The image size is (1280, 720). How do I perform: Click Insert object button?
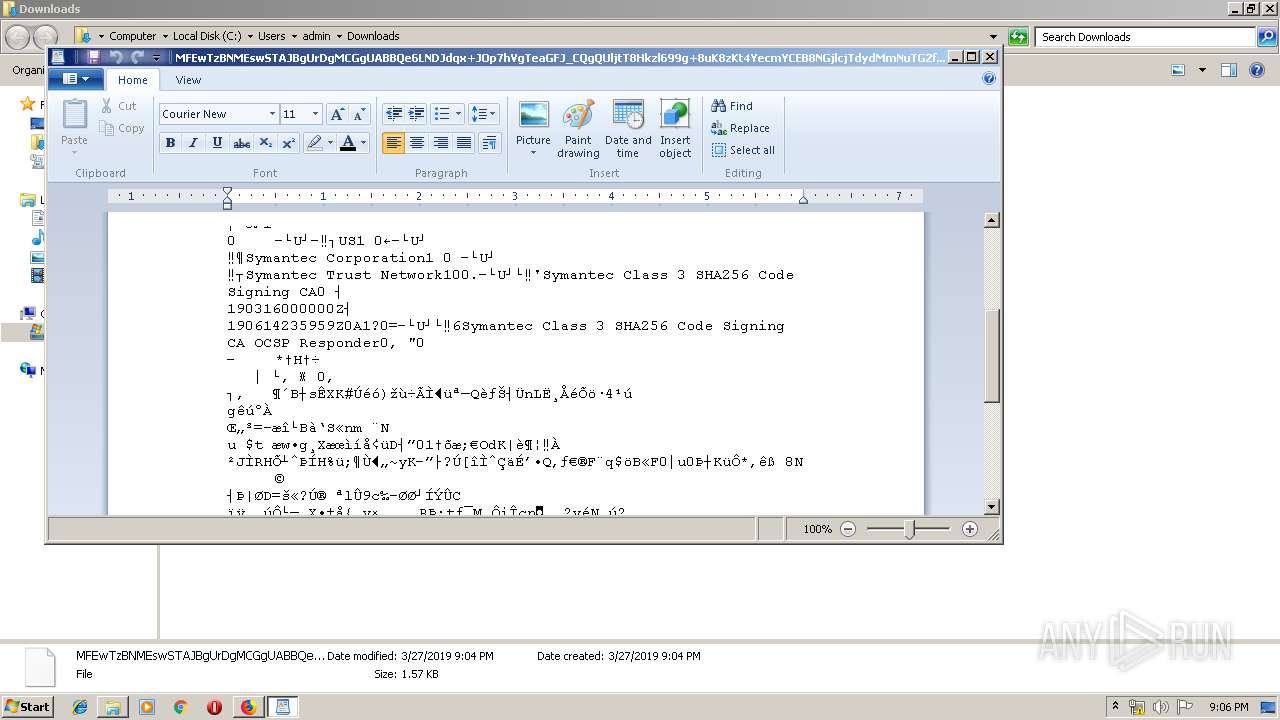[675, 129]
